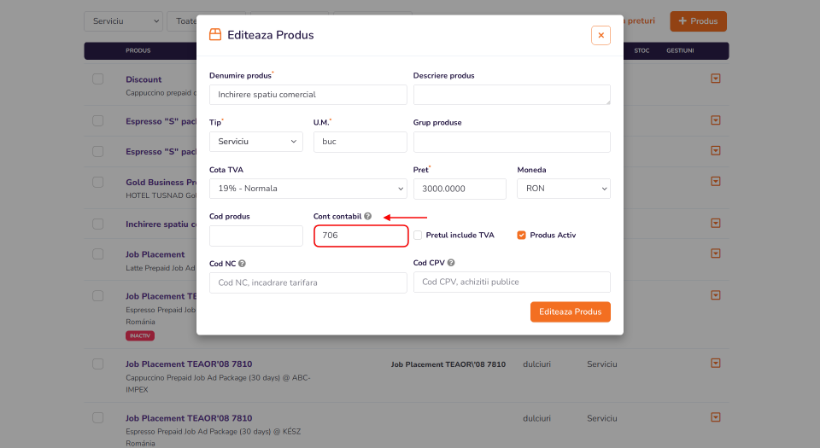820x448 pixels.
Task: Select the Discount row checkbox
Action: 98,79
